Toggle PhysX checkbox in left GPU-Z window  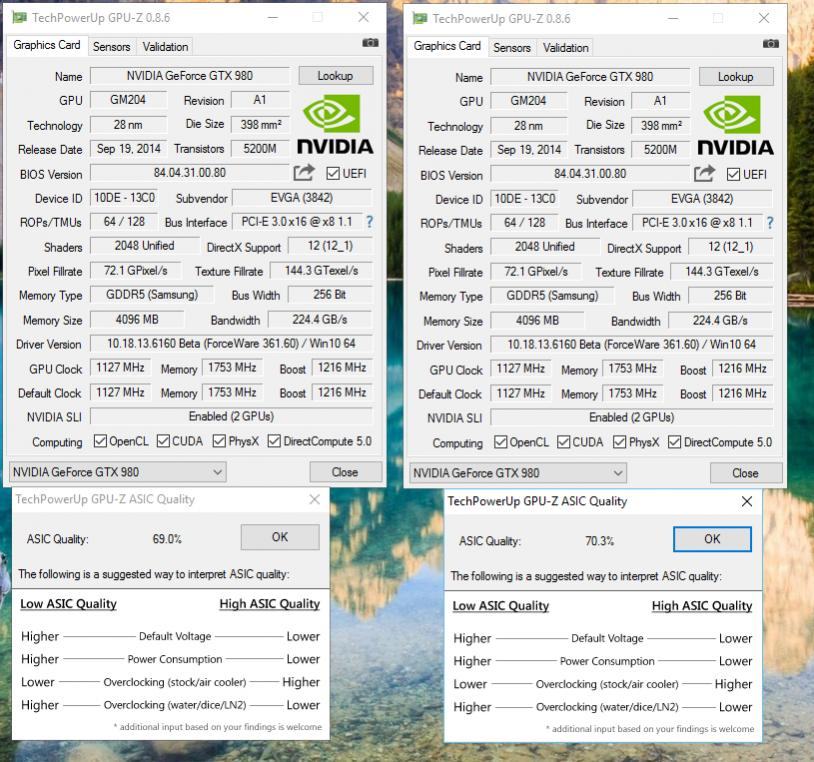[219, 441]
